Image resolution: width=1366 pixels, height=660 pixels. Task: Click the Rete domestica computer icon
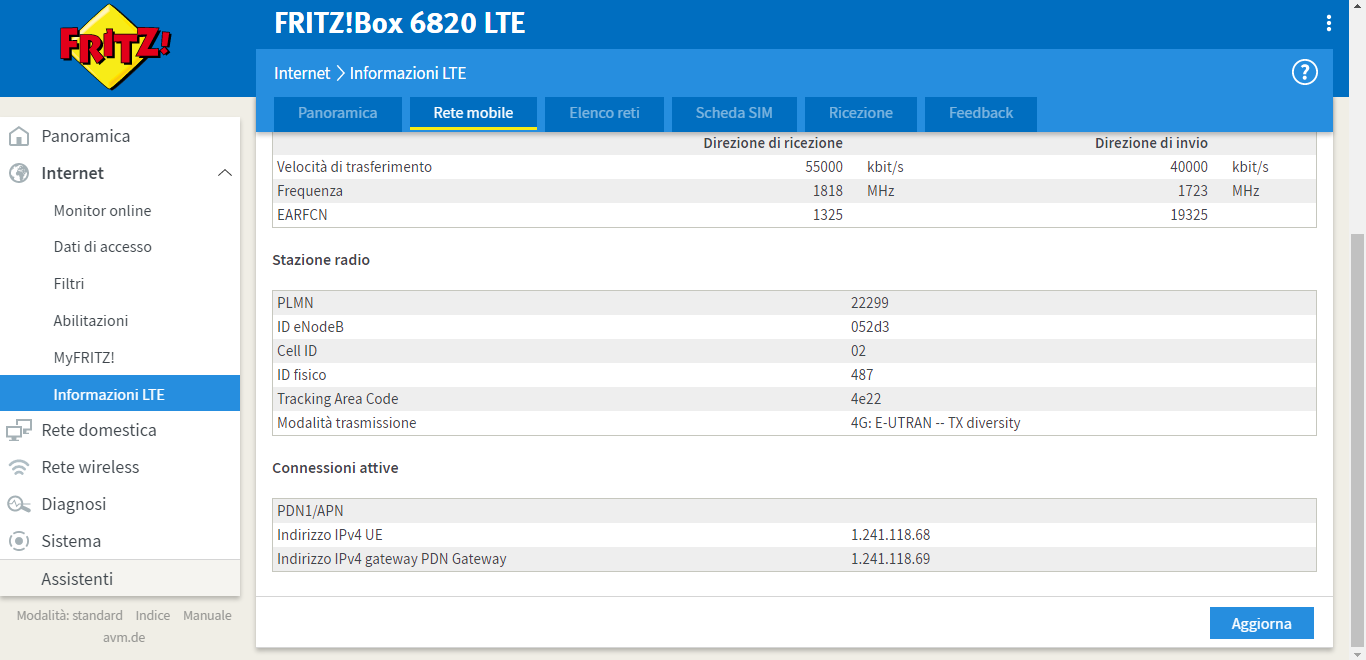(18, 430)
